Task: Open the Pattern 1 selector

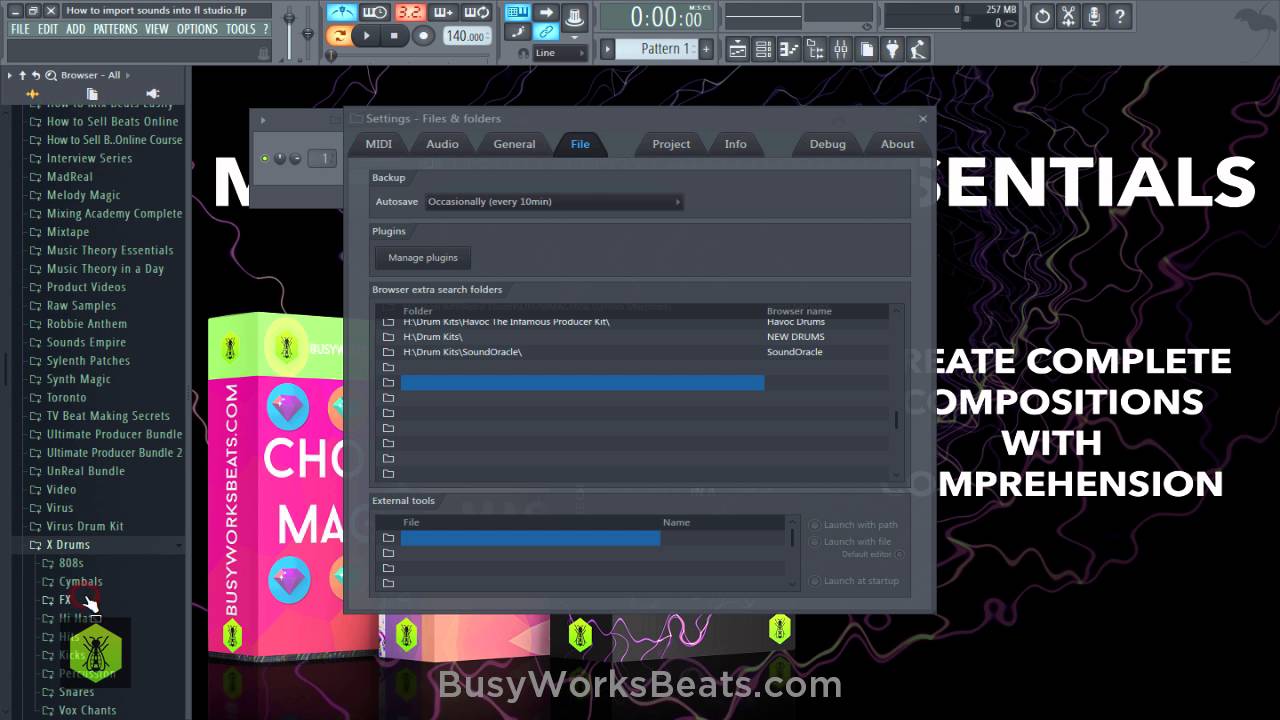Action: tap(656, 48)
